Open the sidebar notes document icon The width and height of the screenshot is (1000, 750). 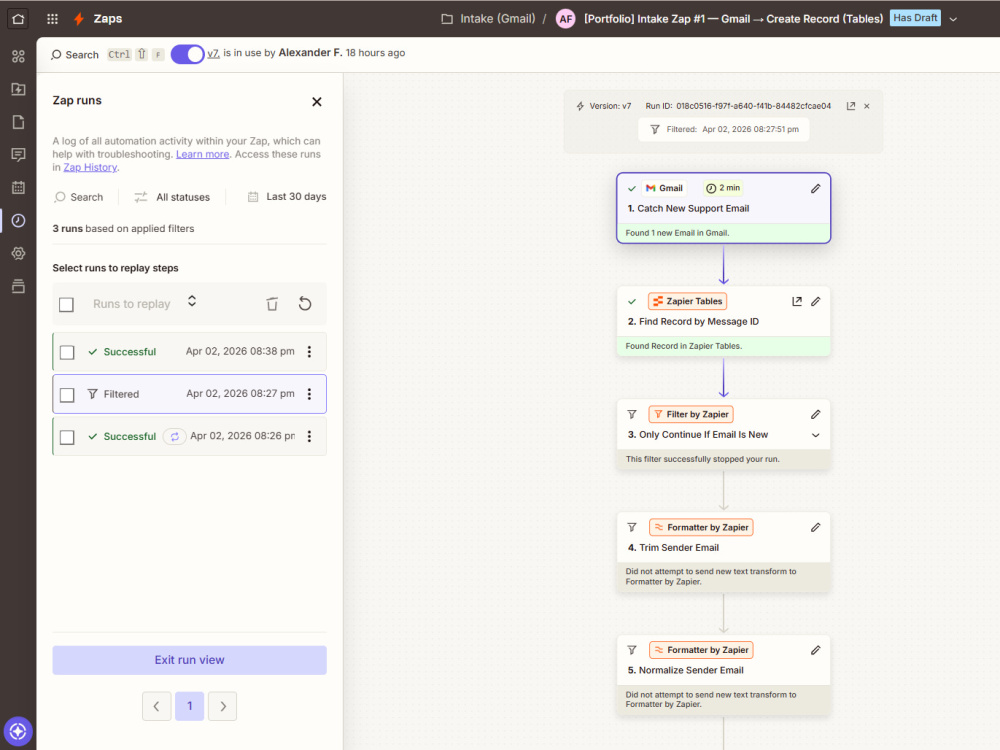(18, 122)
